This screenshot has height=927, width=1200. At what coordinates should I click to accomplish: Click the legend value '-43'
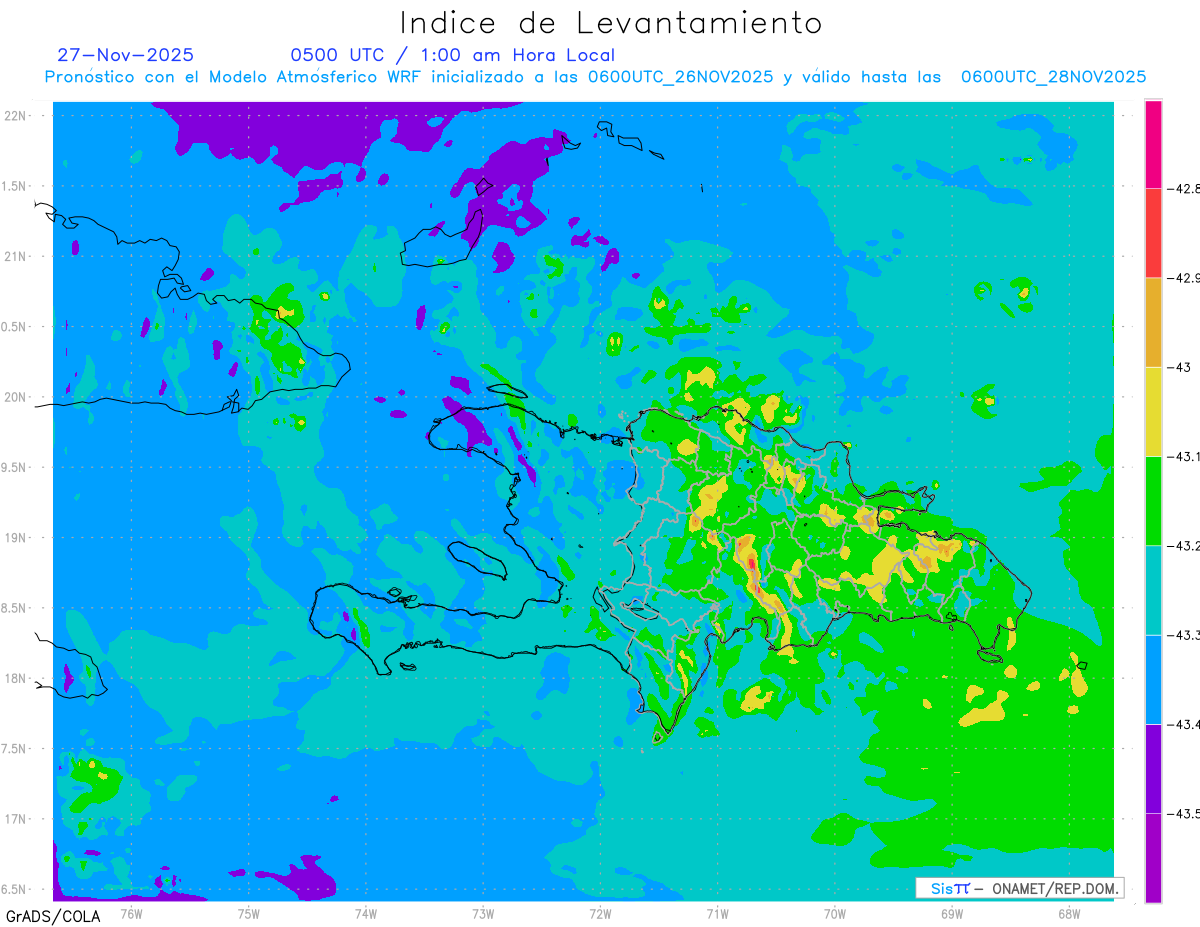(x=1179, y=367)
